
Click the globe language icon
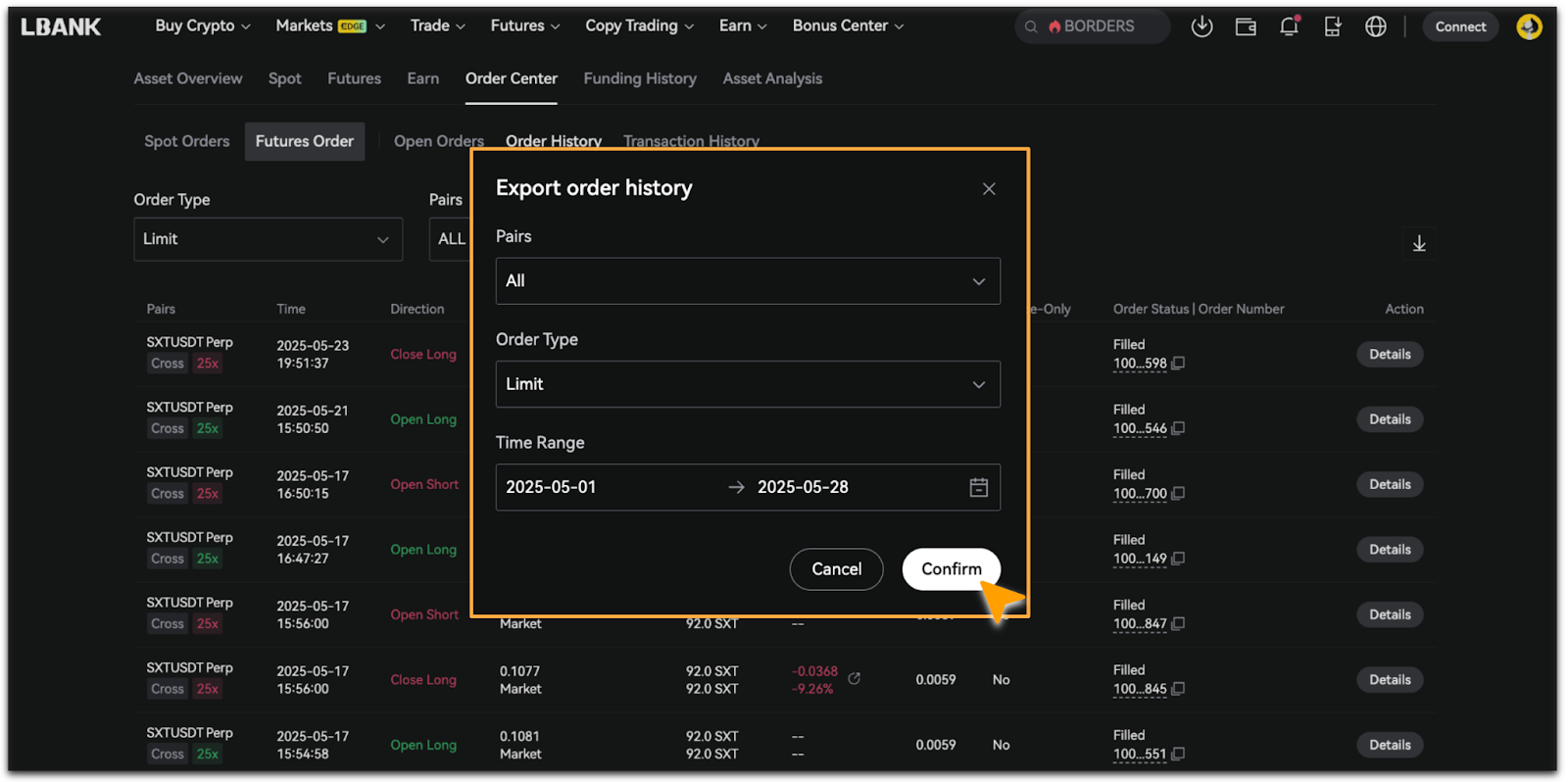point(1376,26)
